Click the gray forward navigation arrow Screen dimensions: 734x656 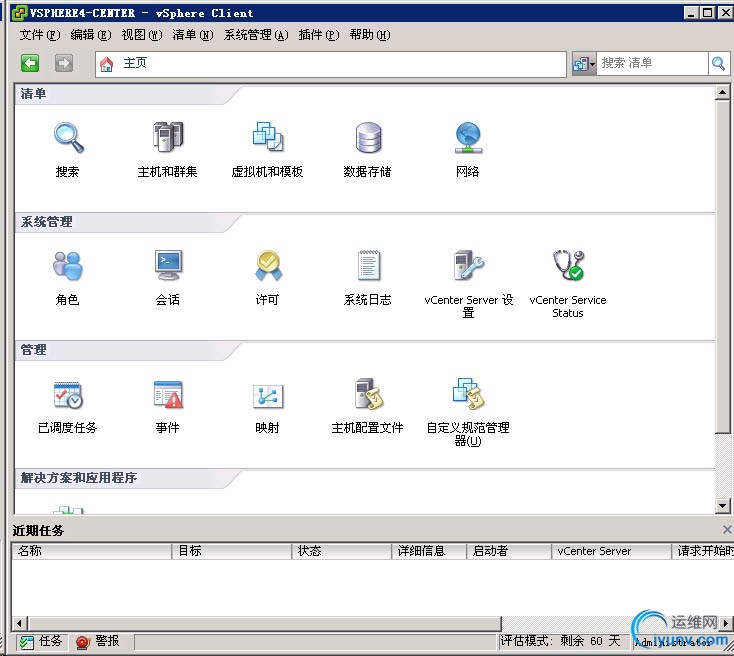64,63
